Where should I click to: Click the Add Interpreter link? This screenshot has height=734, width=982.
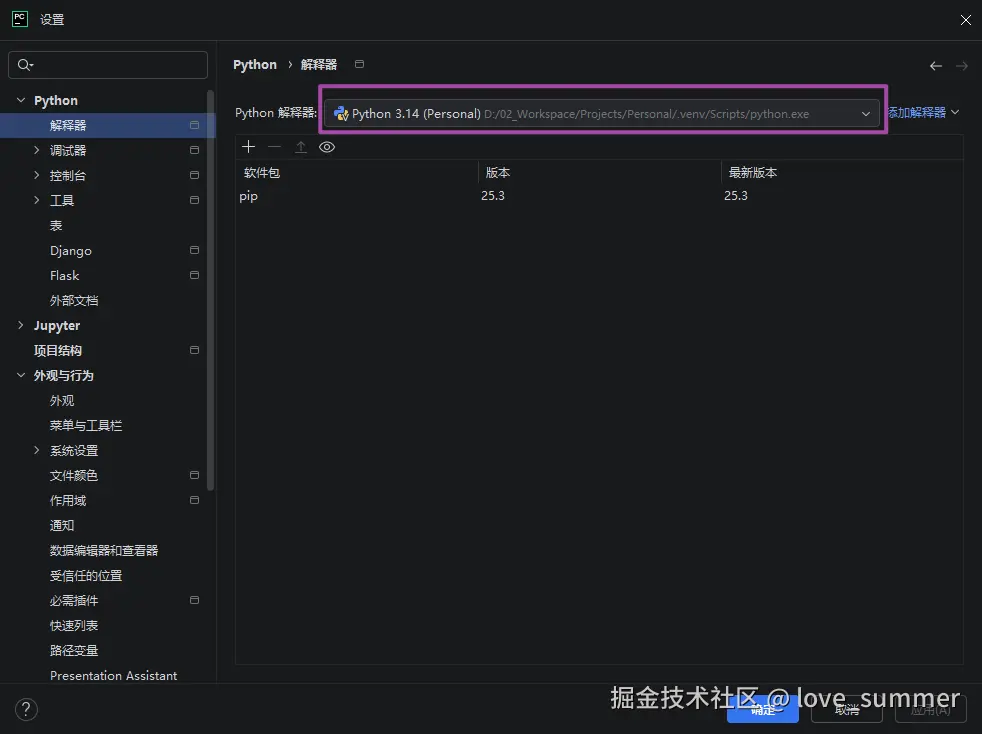(x=923, y=112)
